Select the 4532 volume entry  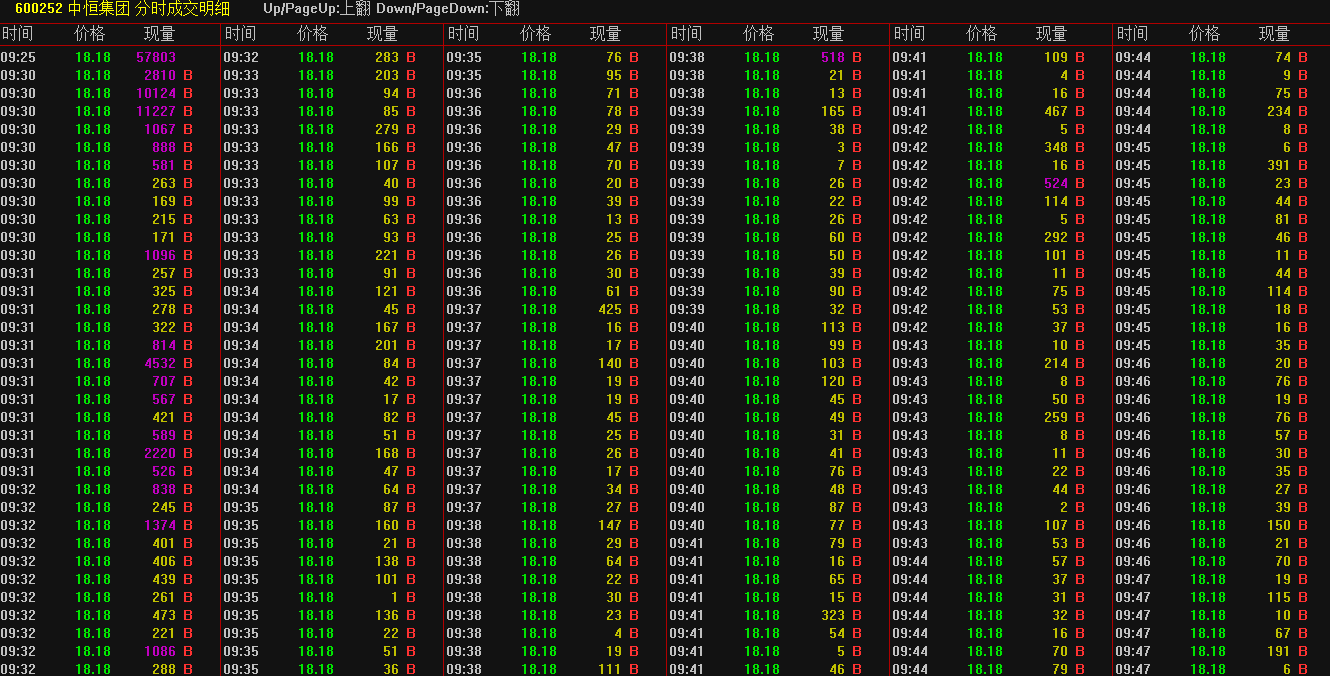(160, 363)
